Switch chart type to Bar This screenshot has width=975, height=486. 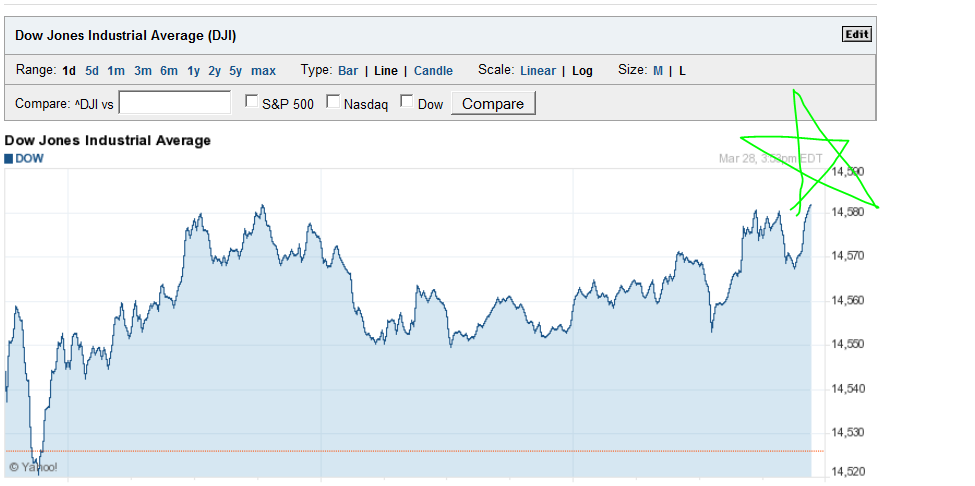pyautogui.click(x=348, y=71)
